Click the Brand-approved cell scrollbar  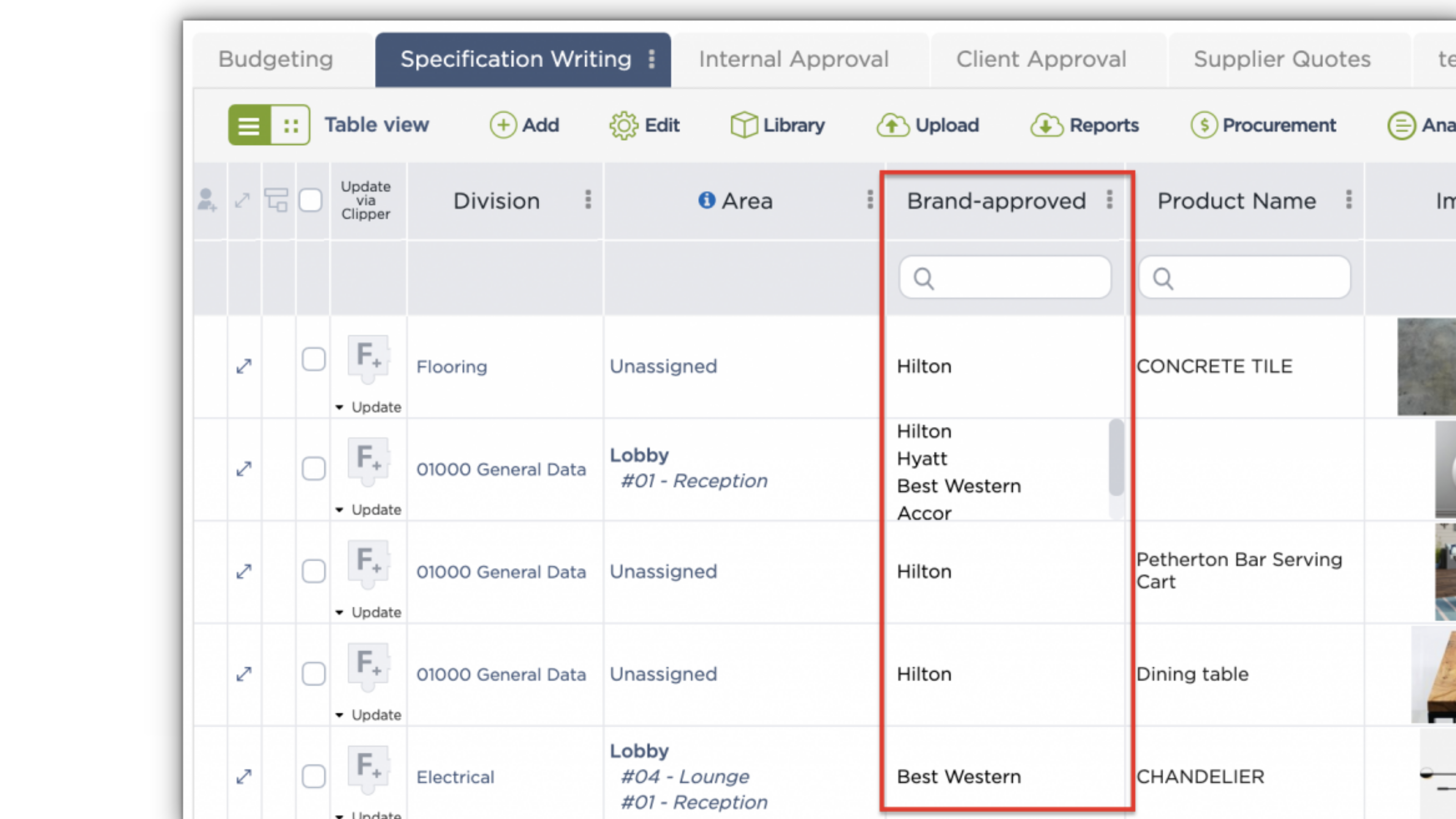(x=1116, y=458)
